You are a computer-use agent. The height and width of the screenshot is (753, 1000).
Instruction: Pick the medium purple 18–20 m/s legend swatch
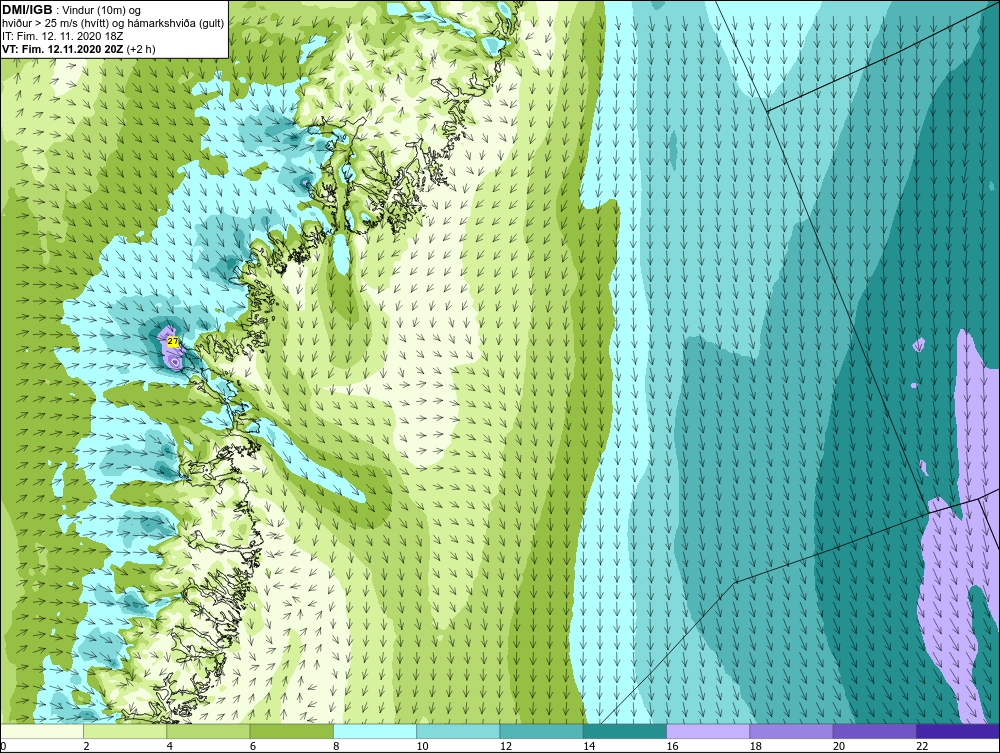pyautogui.click(x=791, y=731)
